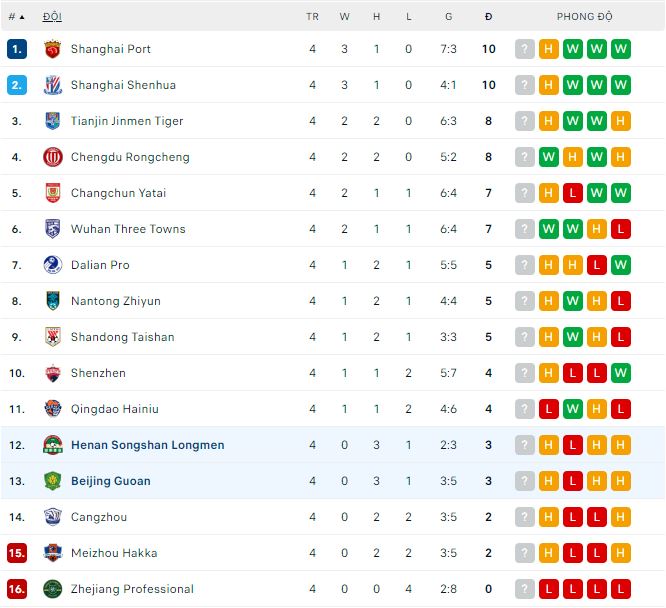Click the red rank 16 position badge
The image size is (666, 608).
(x=17, y=589)
